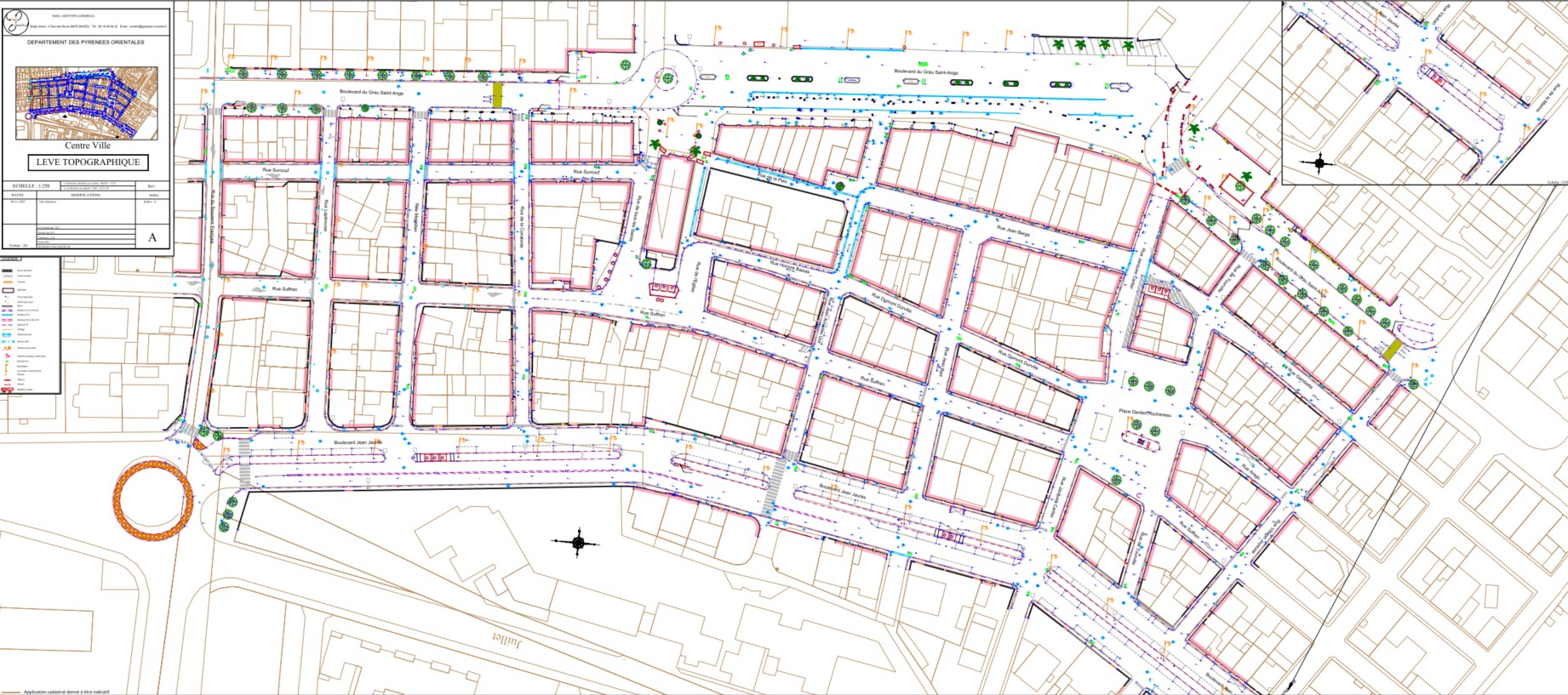Click the "ECHELLE : 1/250" scale cell

[x=31, y=185]
